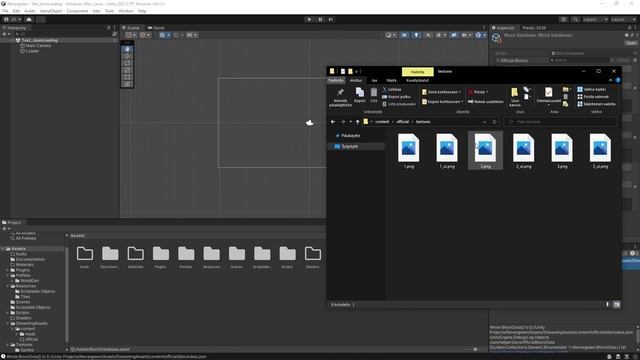The width and height of the screenshot is (640, 360).
Task: Open the Layers dropdown
Action: tap(595, 19)
